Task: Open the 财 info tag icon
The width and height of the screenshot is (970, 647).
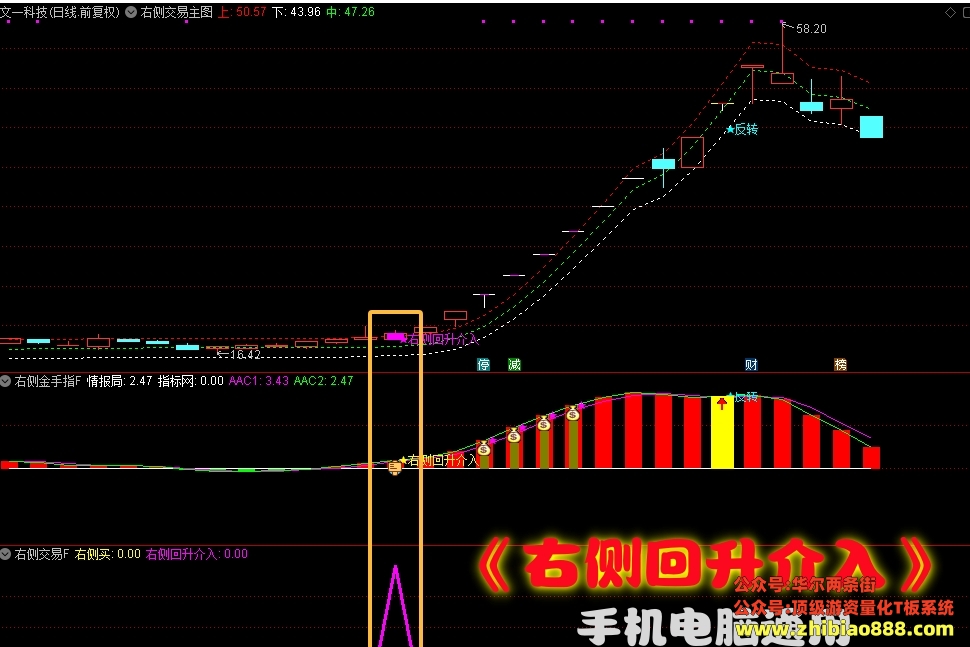Action: 751,364
